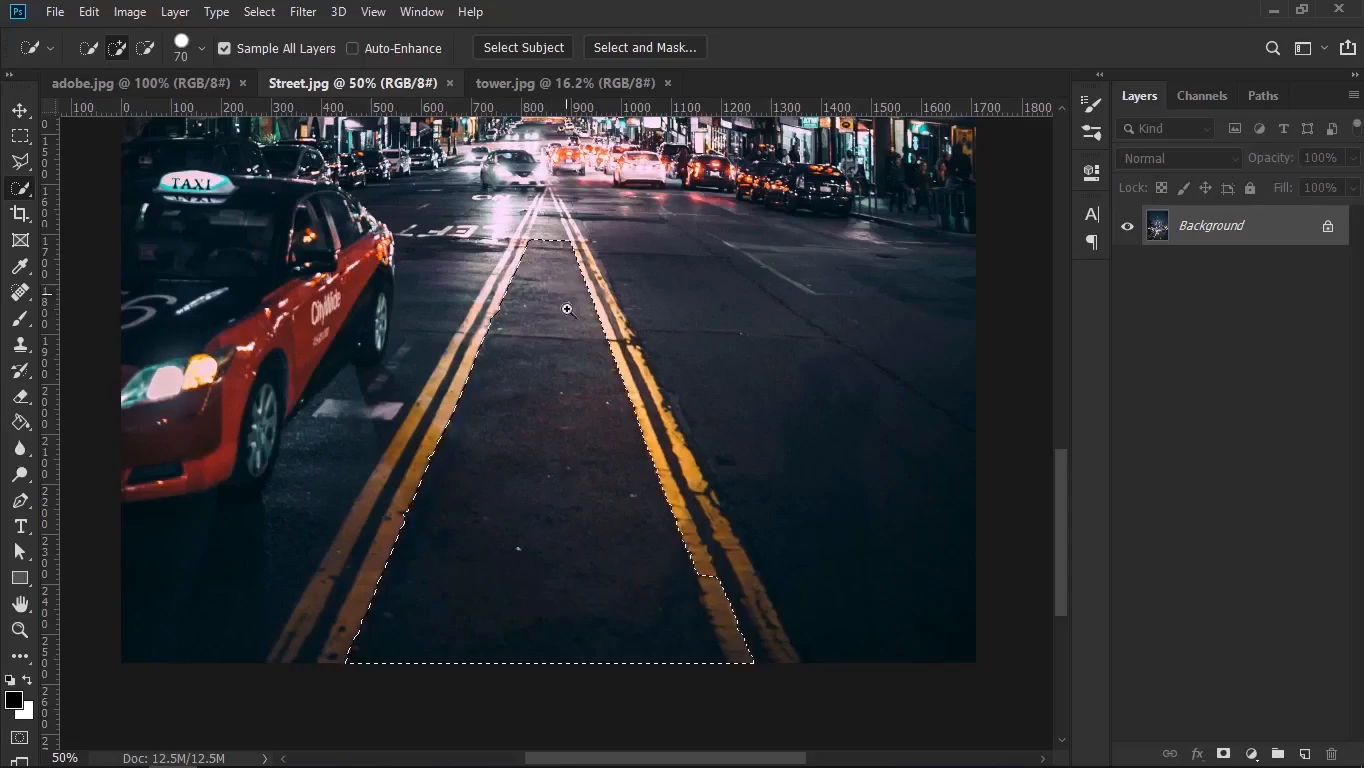
Task: Click the delete layer trash icon
Action: 1331,754
